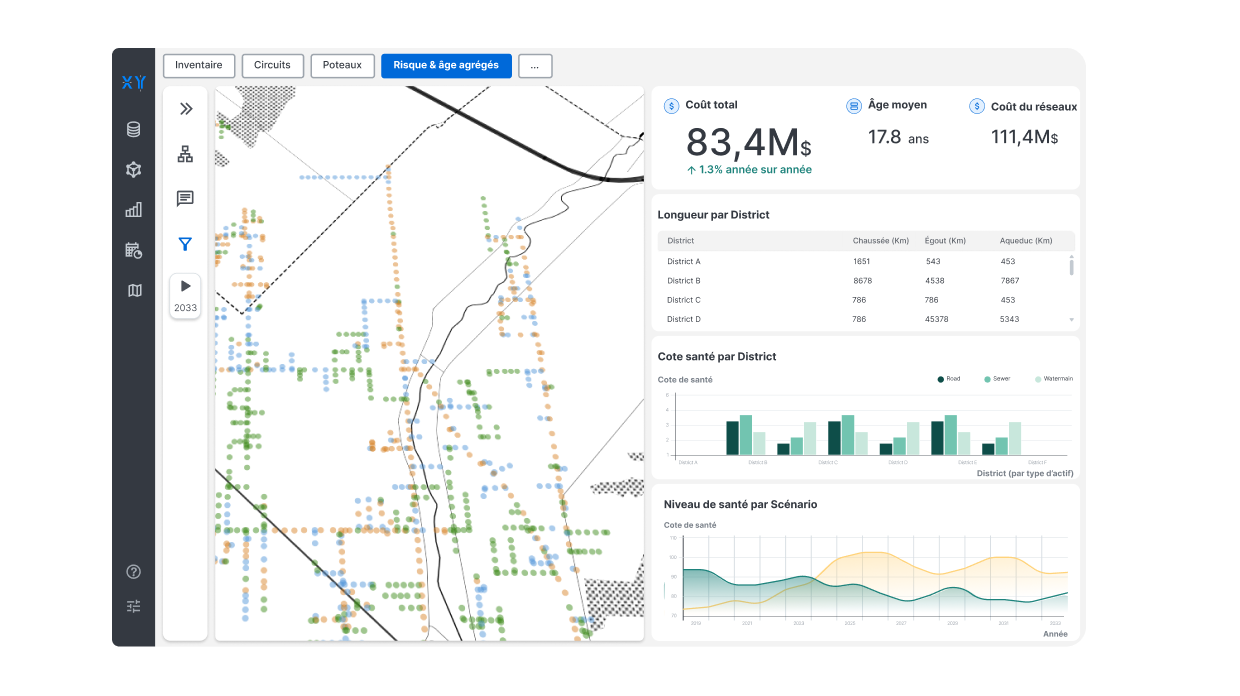Screen dimensions: 1240x696
Task: Open the hierarchy tree panel icon
Action: (x=185, y=154)
